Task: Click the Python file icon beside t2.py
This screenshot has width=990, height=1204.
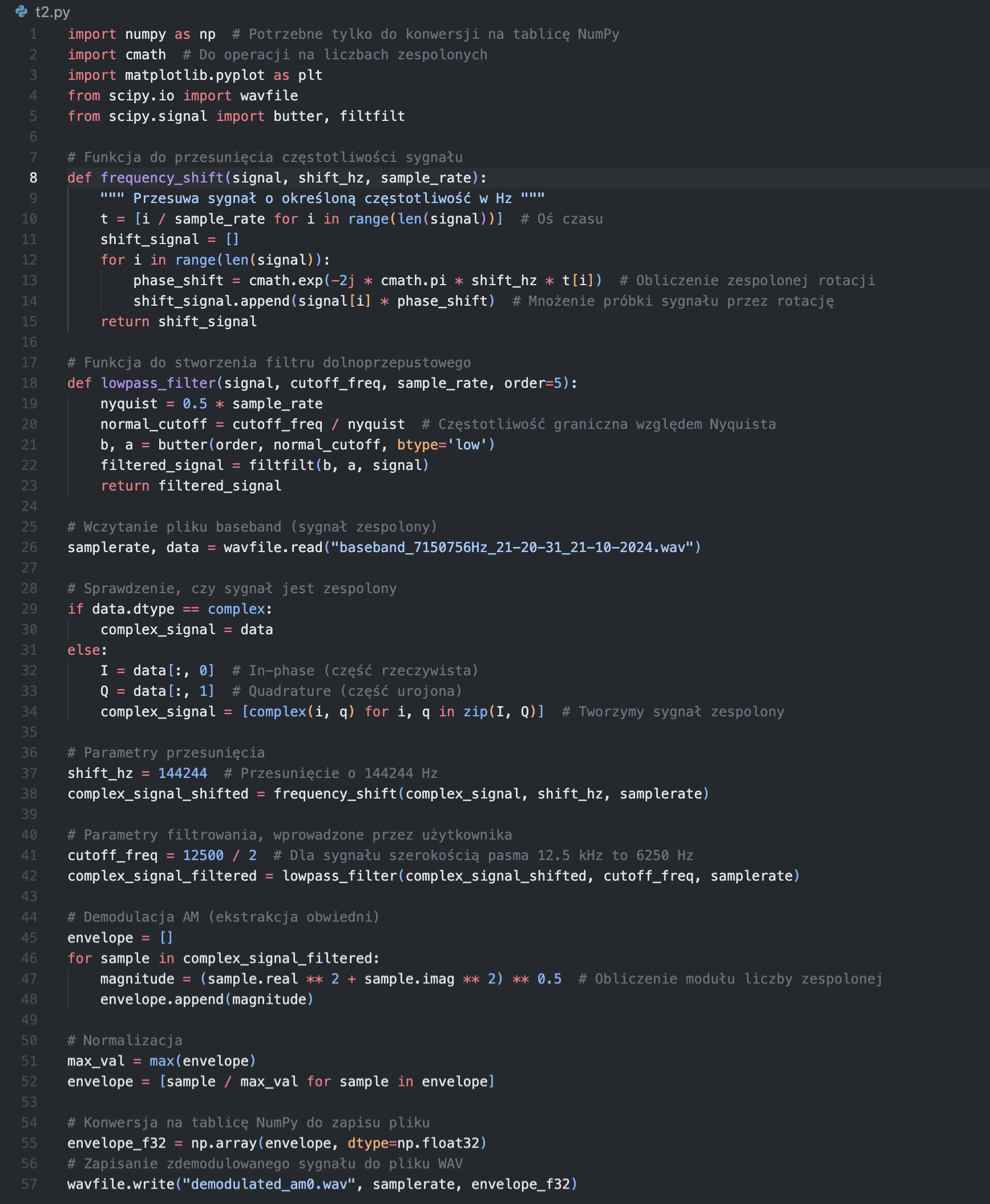Action: 21,11
